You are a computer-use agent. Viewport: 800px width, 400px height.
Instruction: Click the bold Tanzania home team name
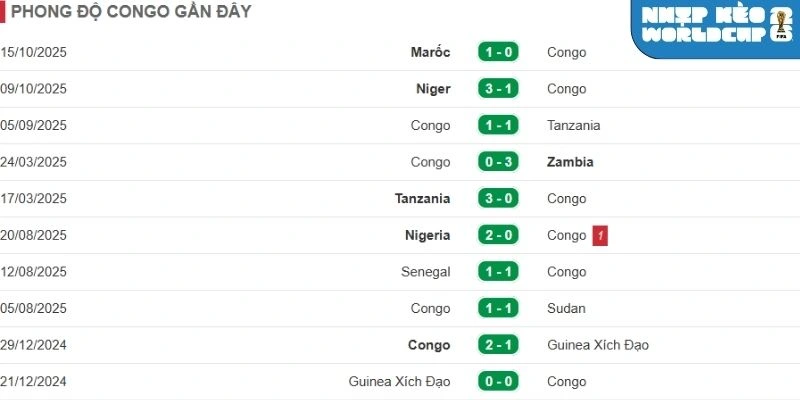coord(422,199)
